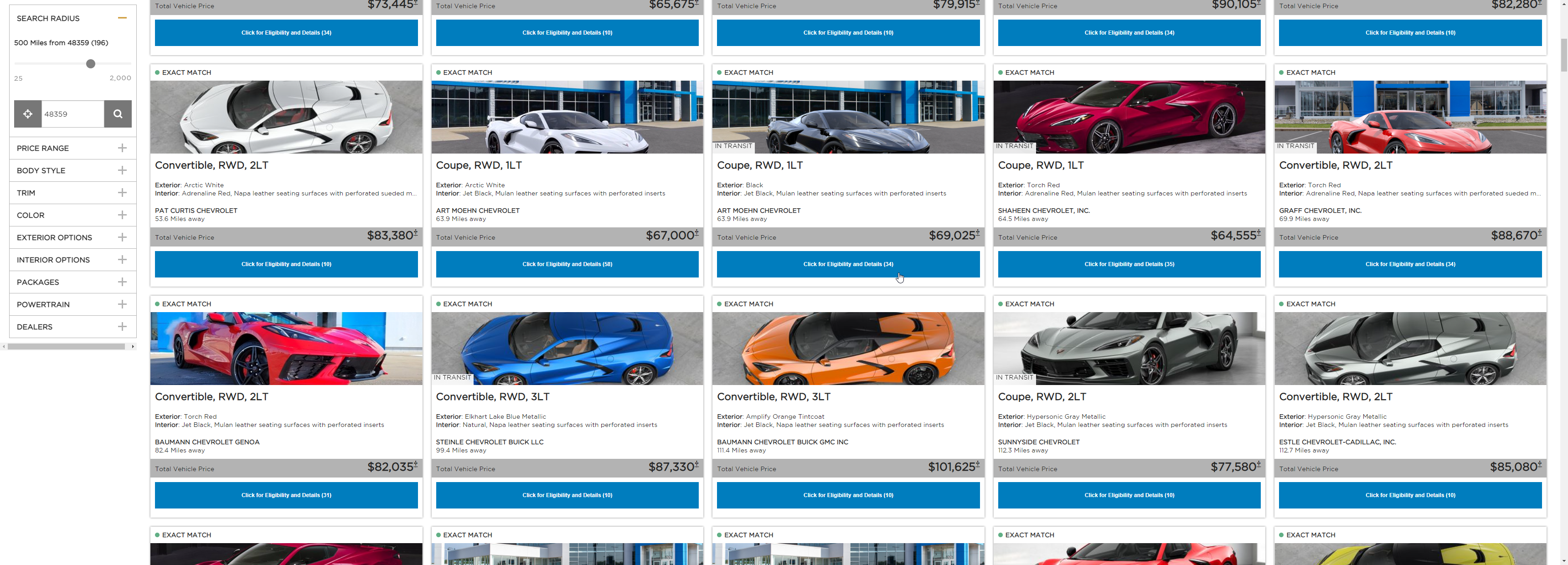Click 'Convertible, RWD, 3LT' title for Amplify Orange
This screenshot has width=1568, height=565.
774,396
